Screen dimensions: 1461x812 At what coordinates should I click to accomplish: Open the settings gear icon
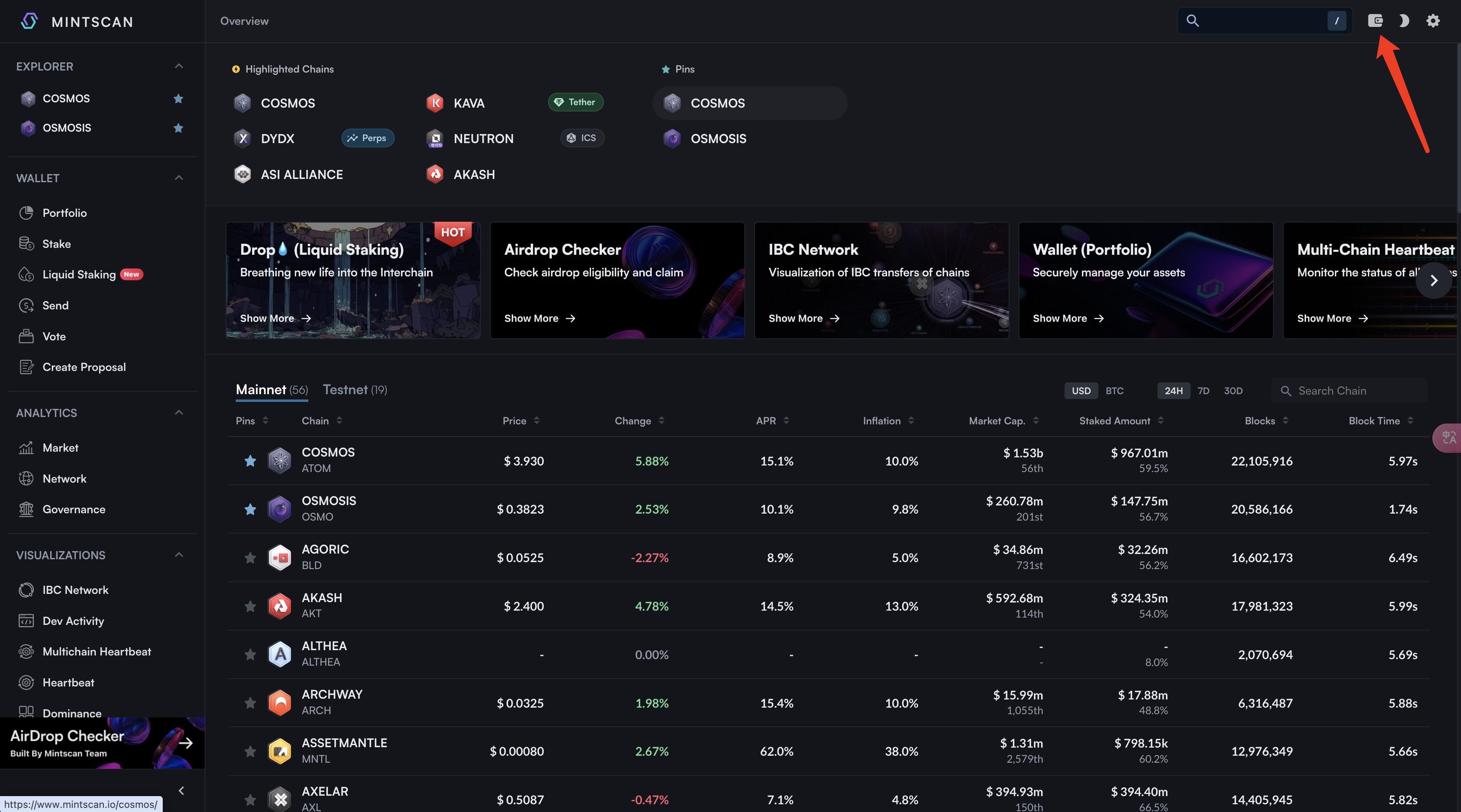pyautogui.click(x=1432, y=21)
